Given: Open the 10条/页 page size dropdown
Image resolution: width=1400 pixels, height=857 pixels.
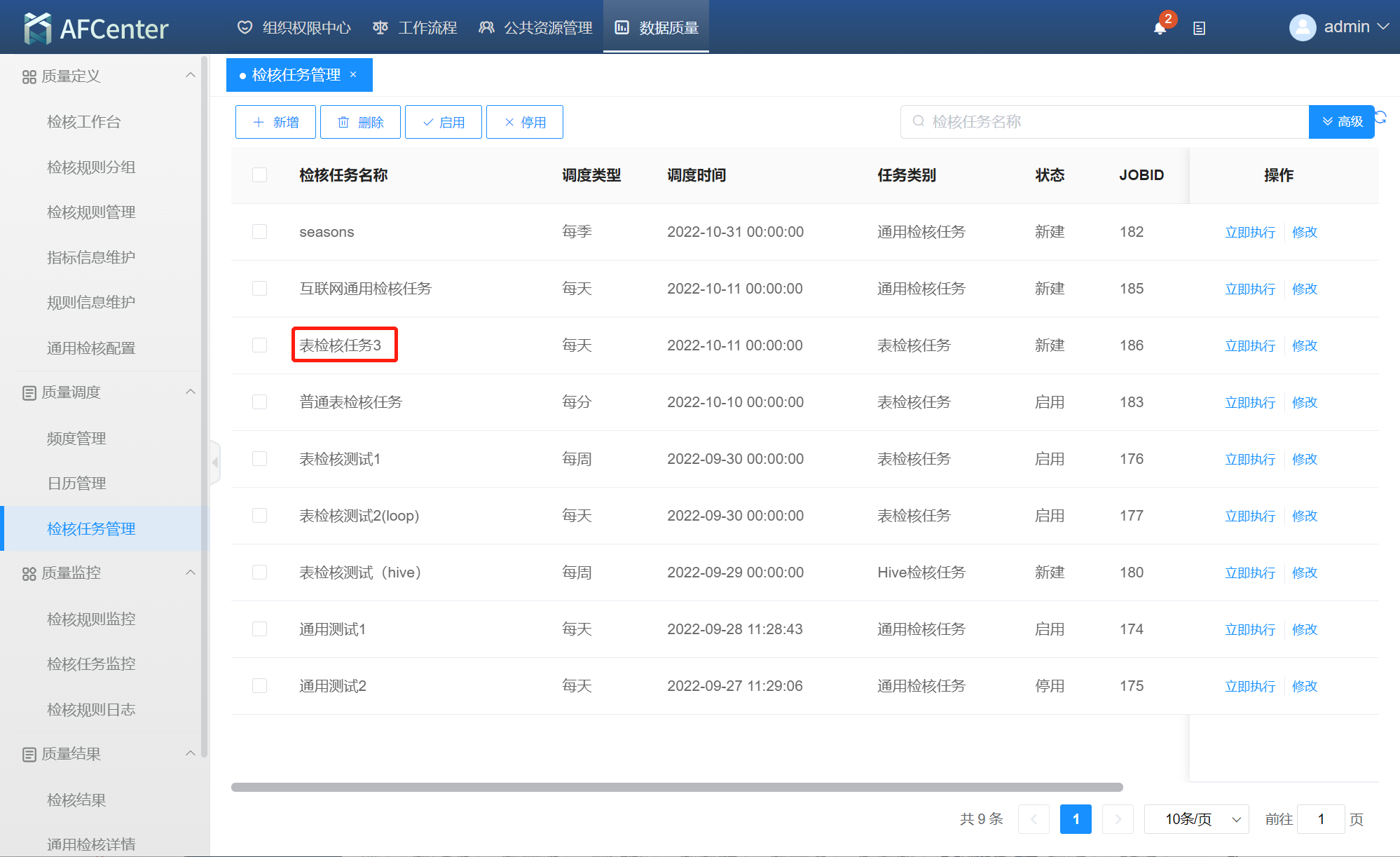Looking at the screenshot, I should [1196, 819].
